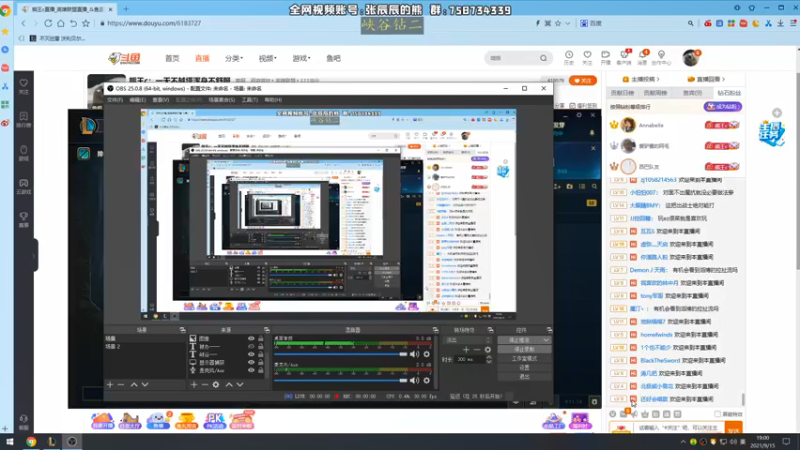Open the 游戏 dropdown in Douyu navigation

coord(301,59)
